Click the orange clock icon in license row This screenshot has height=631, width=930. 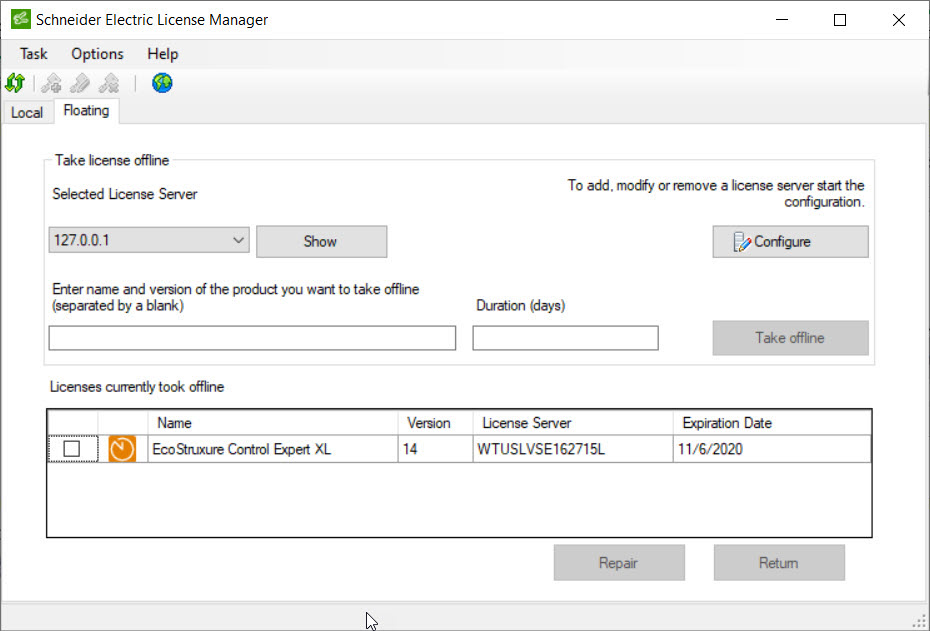click(x=122, y=449)
